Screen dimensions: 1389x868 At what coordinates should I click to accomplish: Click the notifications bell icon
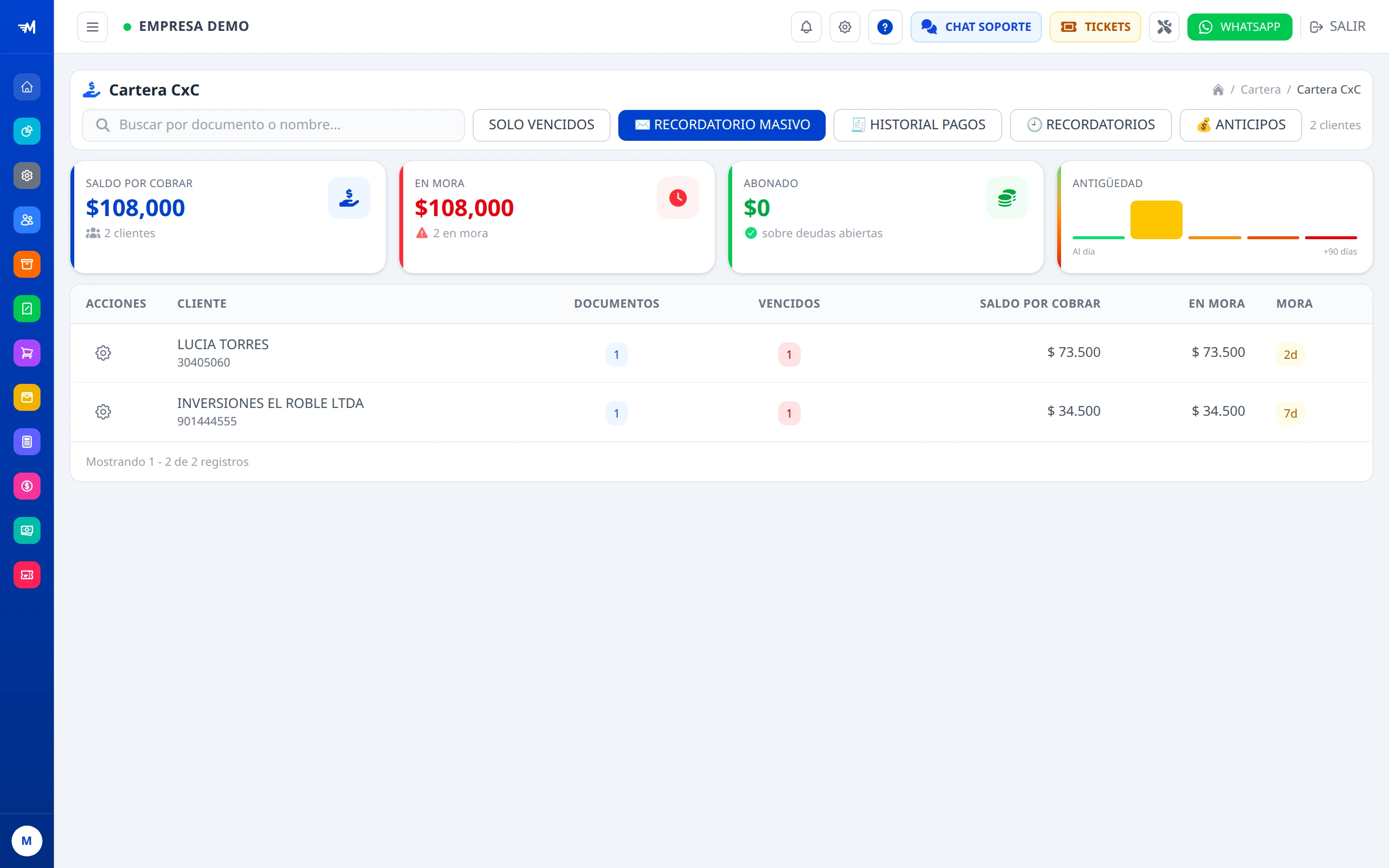[806, 27]
